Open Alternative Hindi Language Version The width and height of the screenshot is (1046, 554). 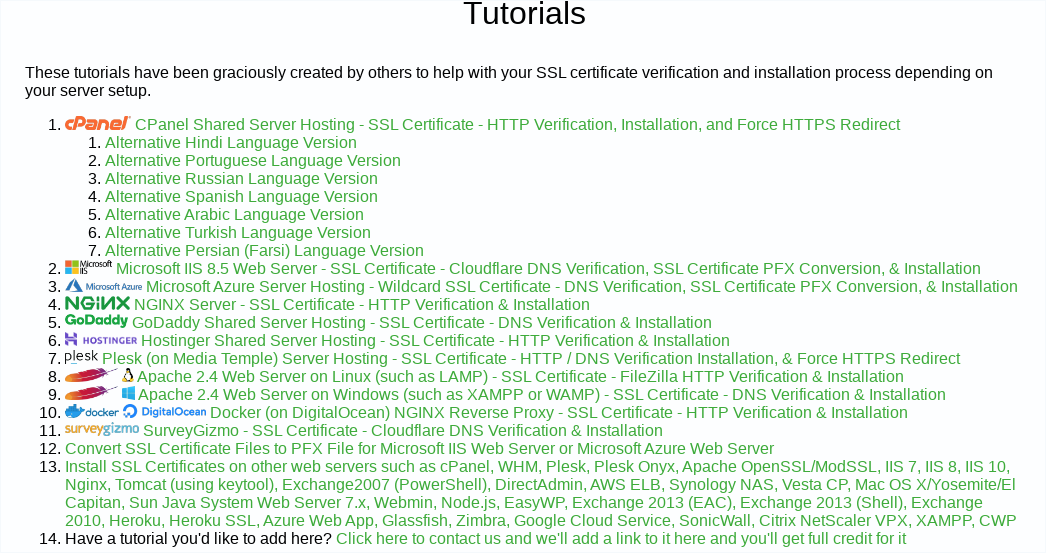pyautogui.click(x=231, y=143)
